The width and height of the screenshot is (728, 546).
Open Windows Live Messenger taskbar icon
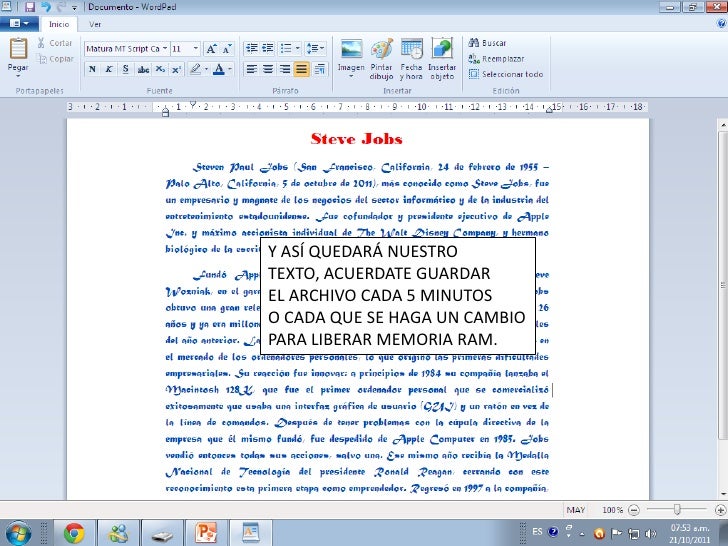tap(119, 533)
